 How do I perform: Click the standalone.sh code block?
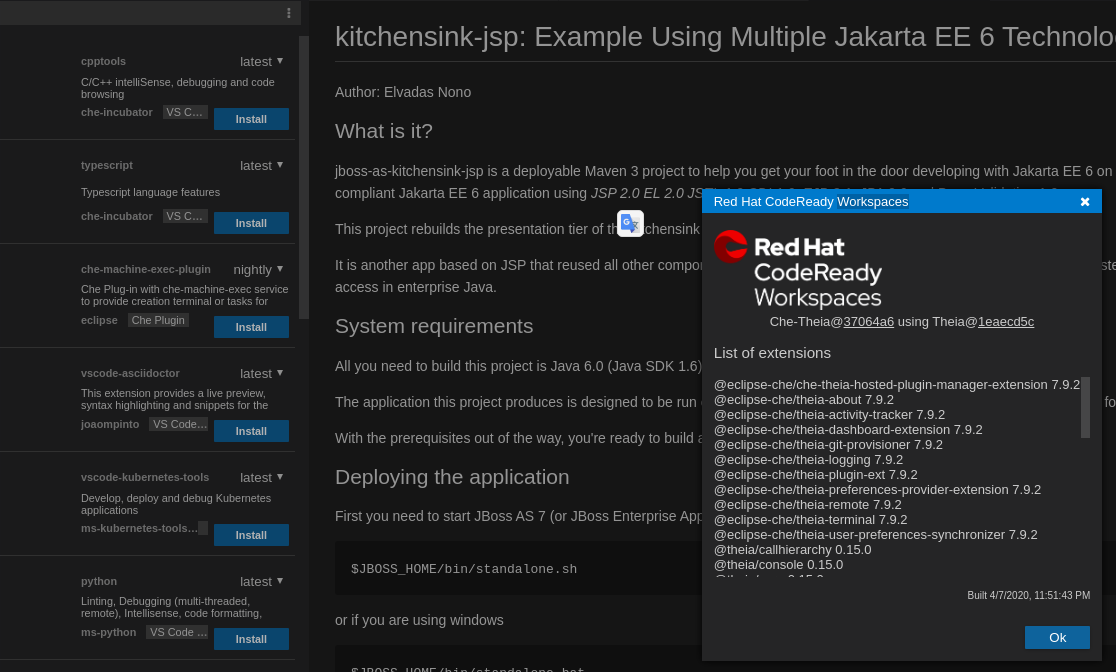point(518,569)
